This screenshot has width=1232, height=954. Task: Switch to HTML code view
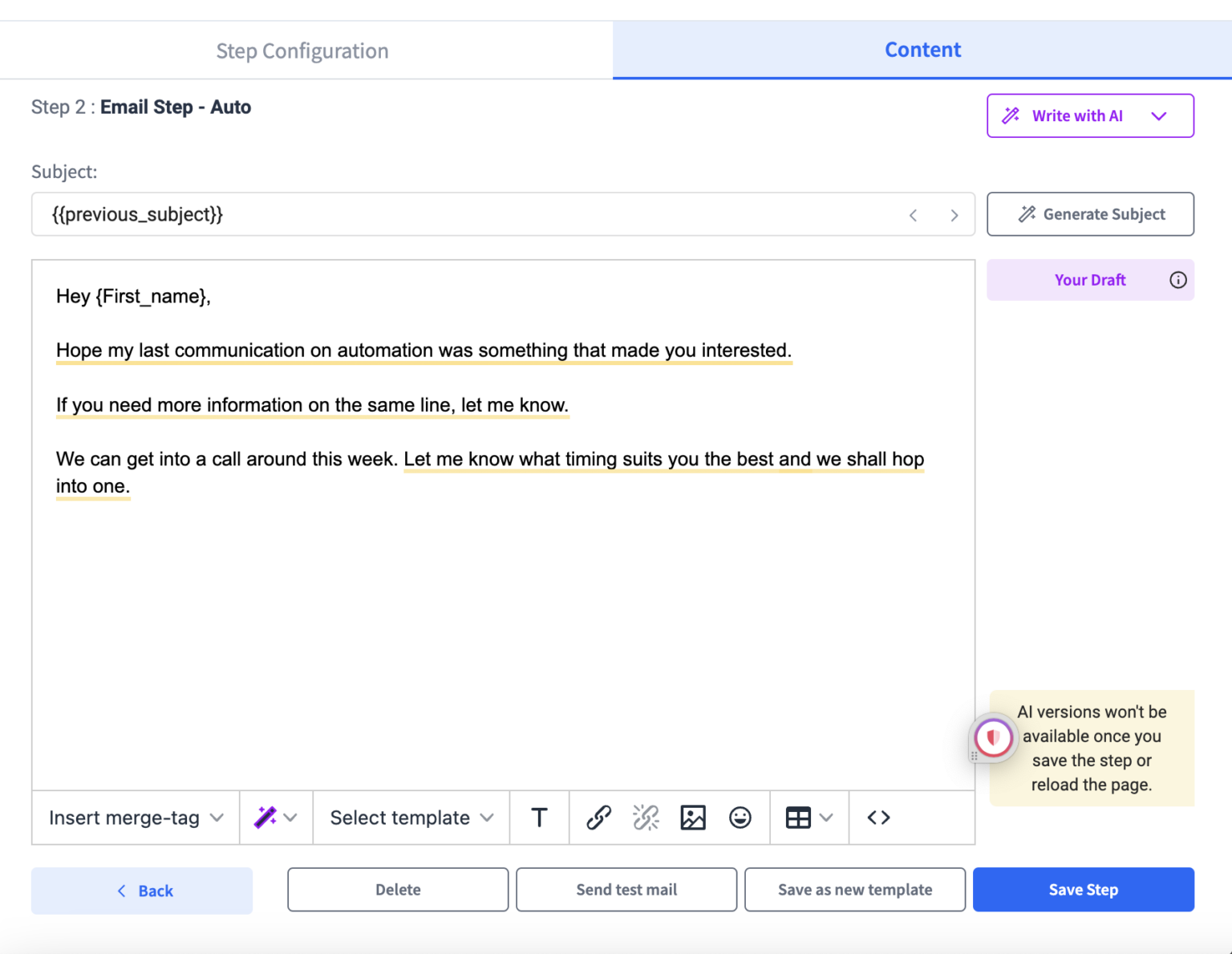tap(878, 818)
